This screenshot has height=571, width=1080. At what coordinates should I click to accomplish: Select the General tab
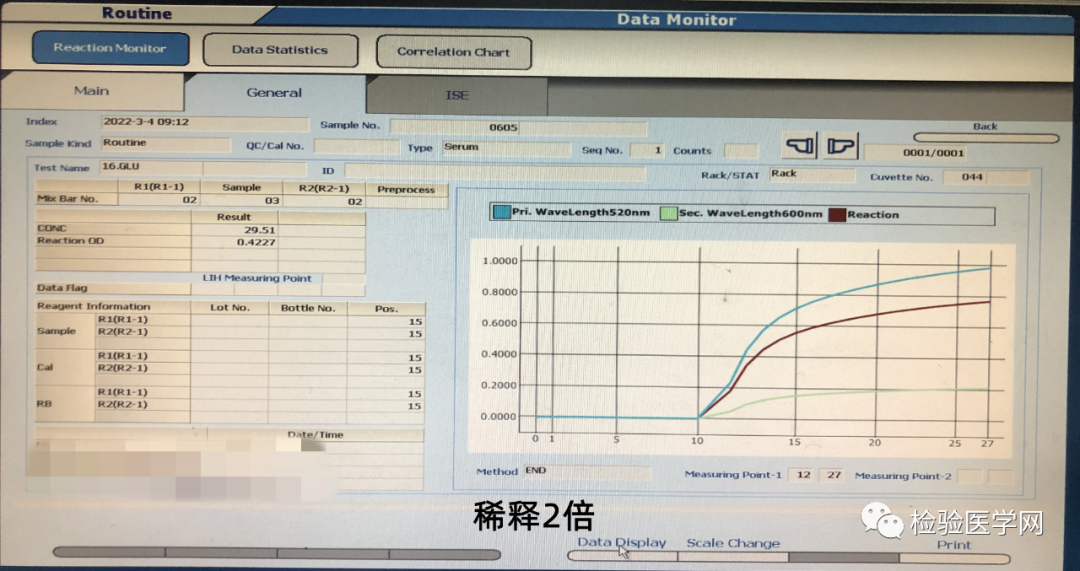tap(274, 93)
